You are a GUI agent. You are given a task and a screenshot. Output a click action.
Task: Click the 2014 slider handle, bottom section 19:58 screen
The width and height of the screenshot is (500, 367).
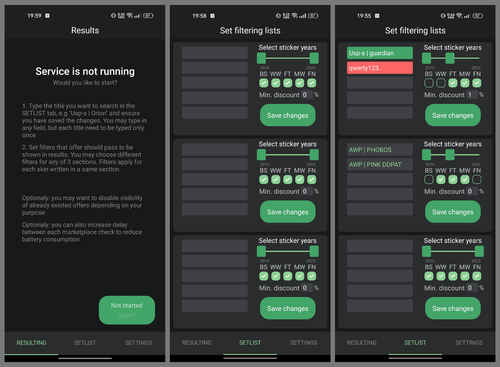[261, 251]
